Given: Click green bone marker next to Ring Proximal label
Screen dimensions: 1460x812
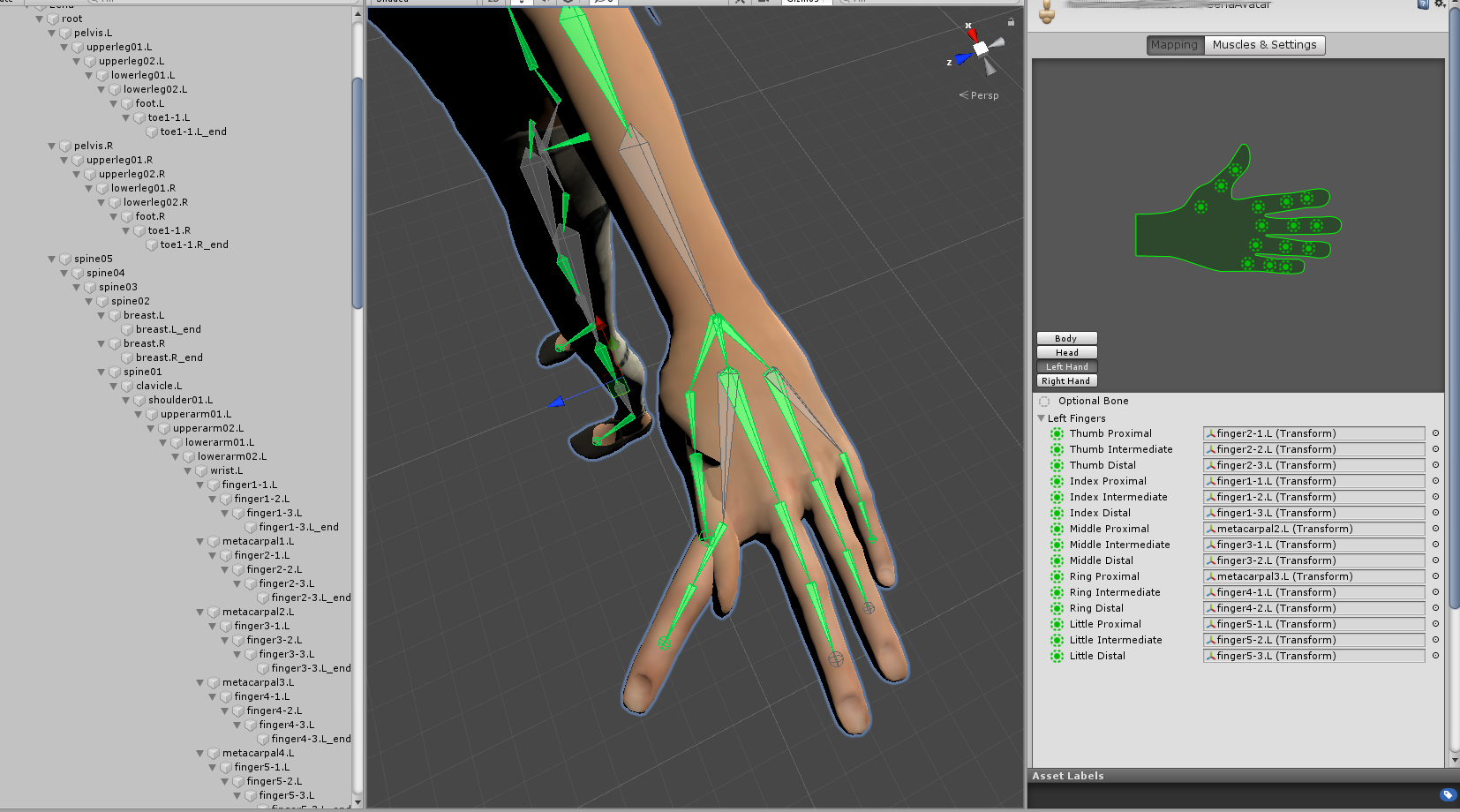Looking at the screenshot, I should click(x=1057, y=576).
